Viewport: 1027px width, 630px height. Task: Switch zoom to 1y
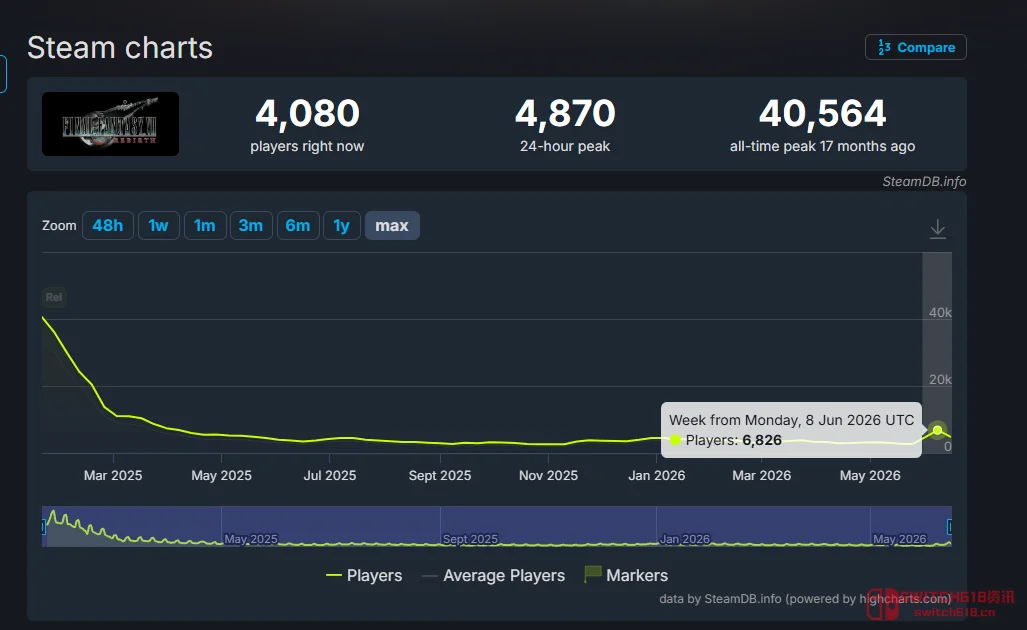click(341, 225)
